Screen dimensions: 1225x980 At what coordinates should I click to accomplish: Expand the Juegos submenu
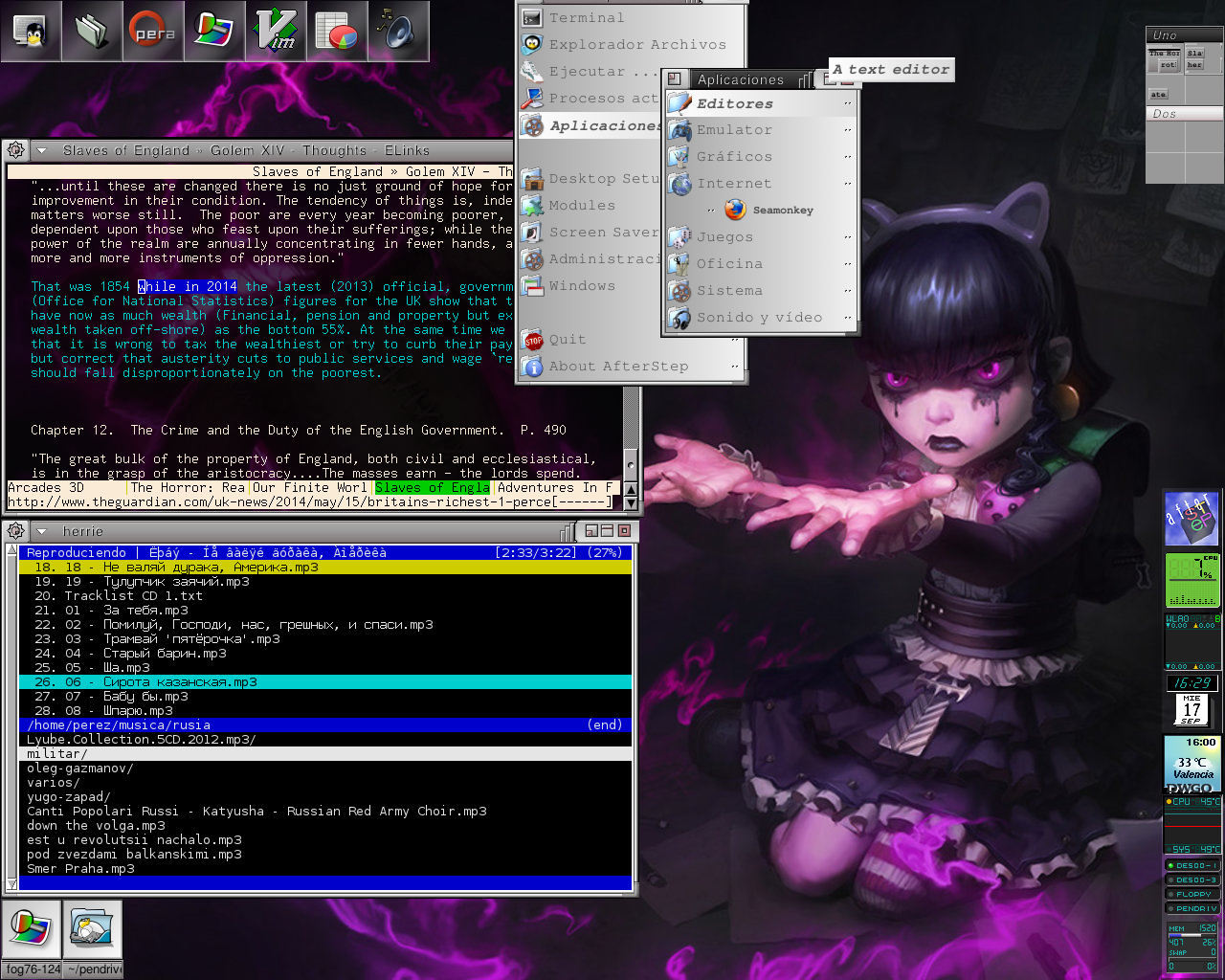tap(761, 237)
